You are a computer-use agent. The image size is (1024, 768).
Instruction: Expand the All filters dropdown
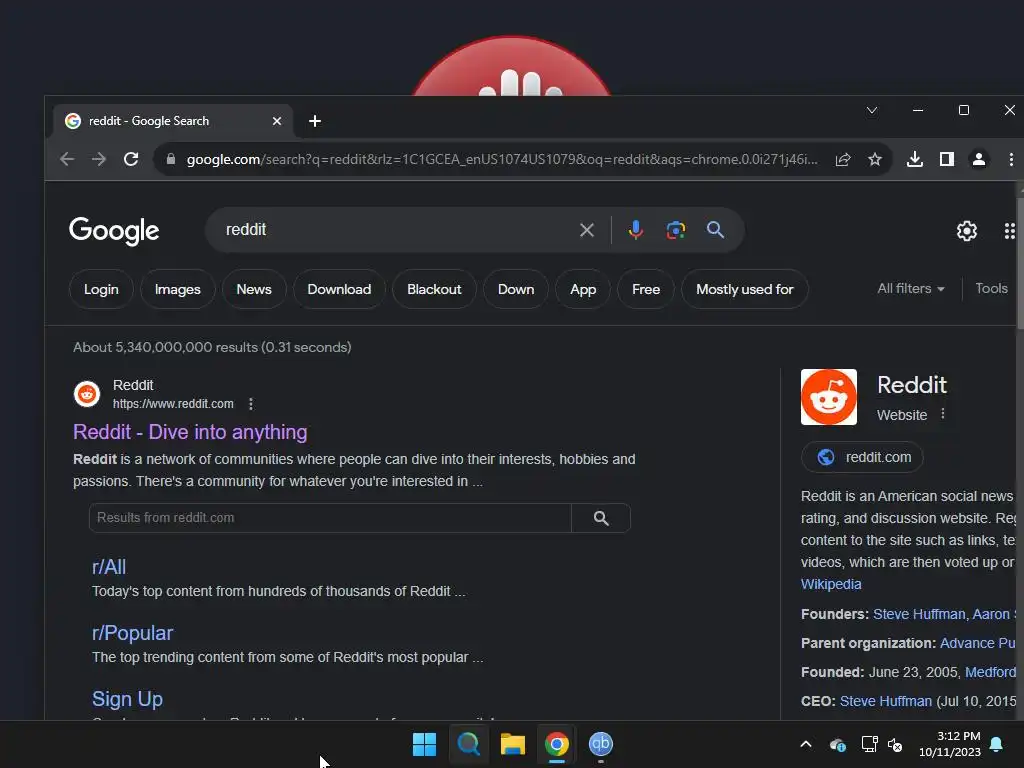(911, 289)
